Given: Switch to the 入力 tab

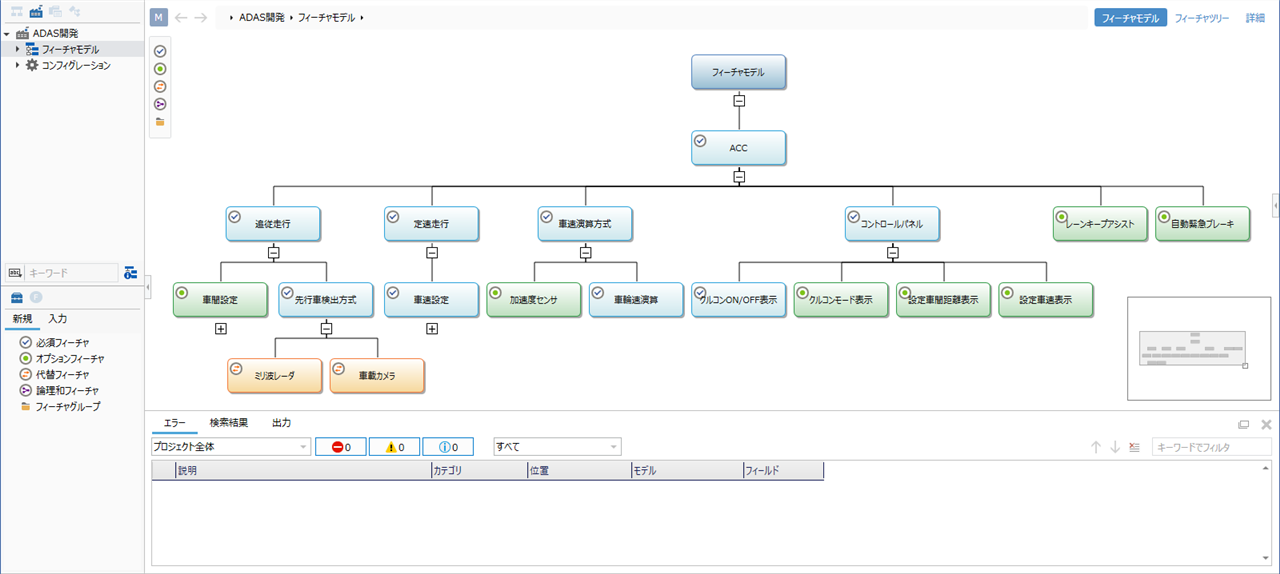Looking at the screenshot, I should tap(58, 318).
